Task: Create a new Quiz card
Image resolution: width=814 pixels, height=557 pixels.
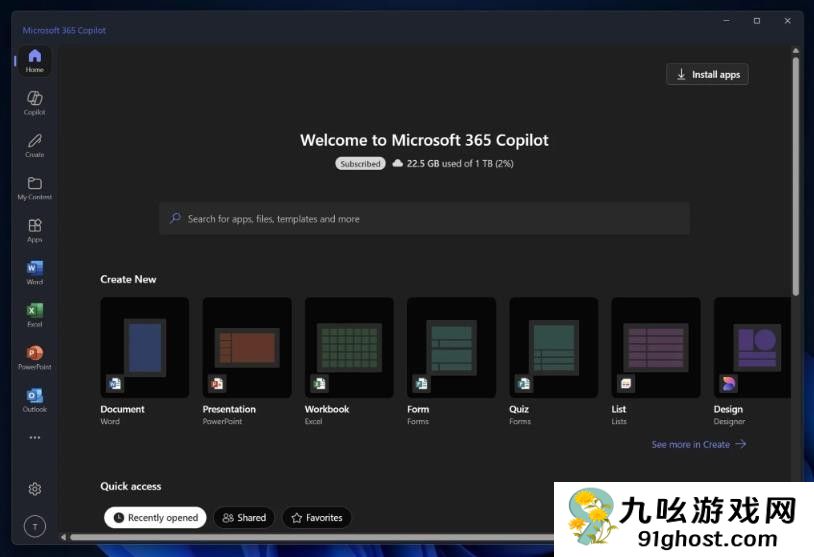Action: pos(554,347)
